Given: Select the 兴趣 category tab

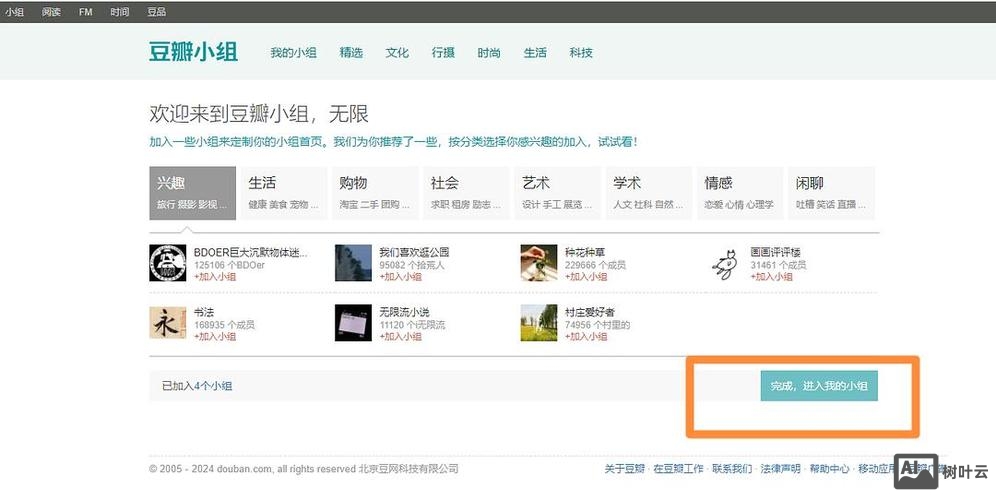Looking at the screenshot, I should 192,193.
